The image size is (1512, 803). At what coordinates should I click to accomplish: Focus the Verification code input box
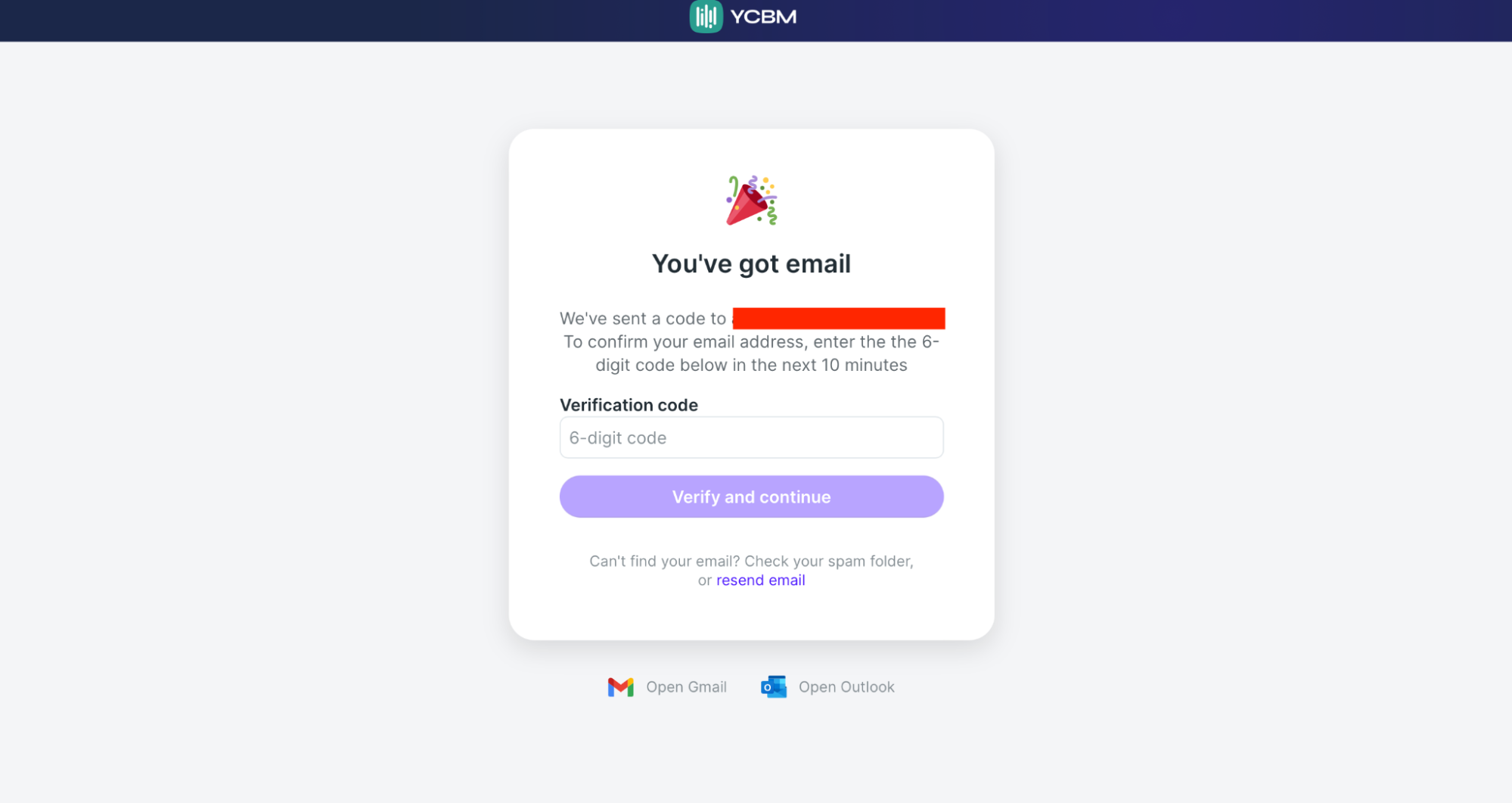coord(750,437)
